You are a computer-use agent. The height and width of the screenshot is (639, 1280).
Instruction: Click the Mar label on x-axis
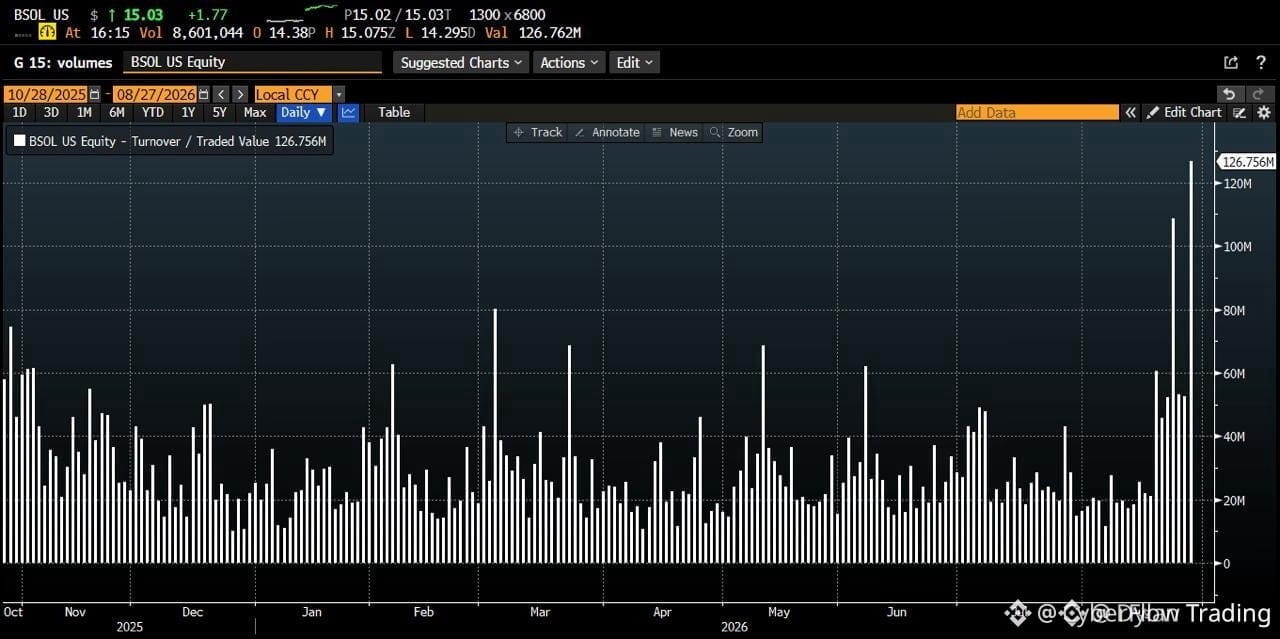(x=540, y=611)
